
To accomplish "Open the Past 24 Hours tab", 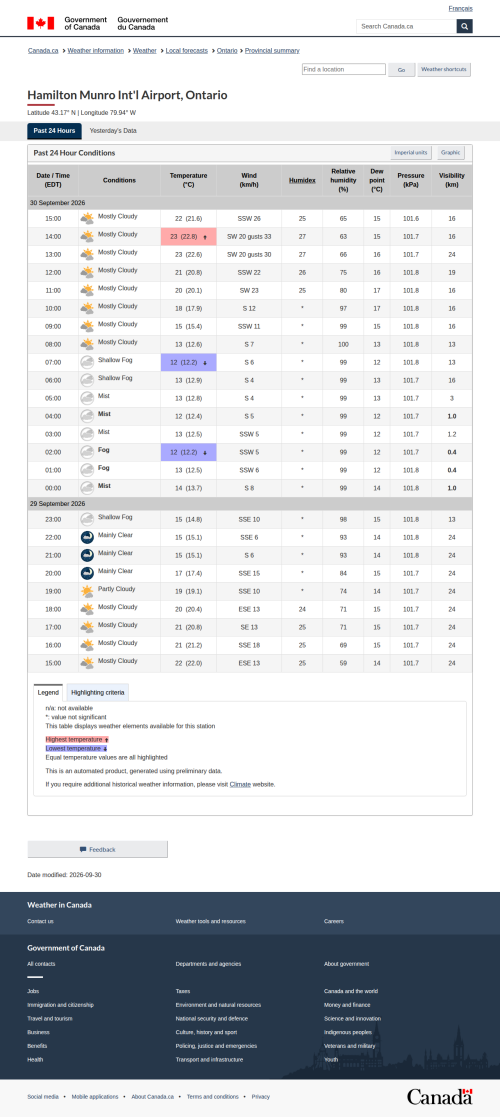I will 54,131.
